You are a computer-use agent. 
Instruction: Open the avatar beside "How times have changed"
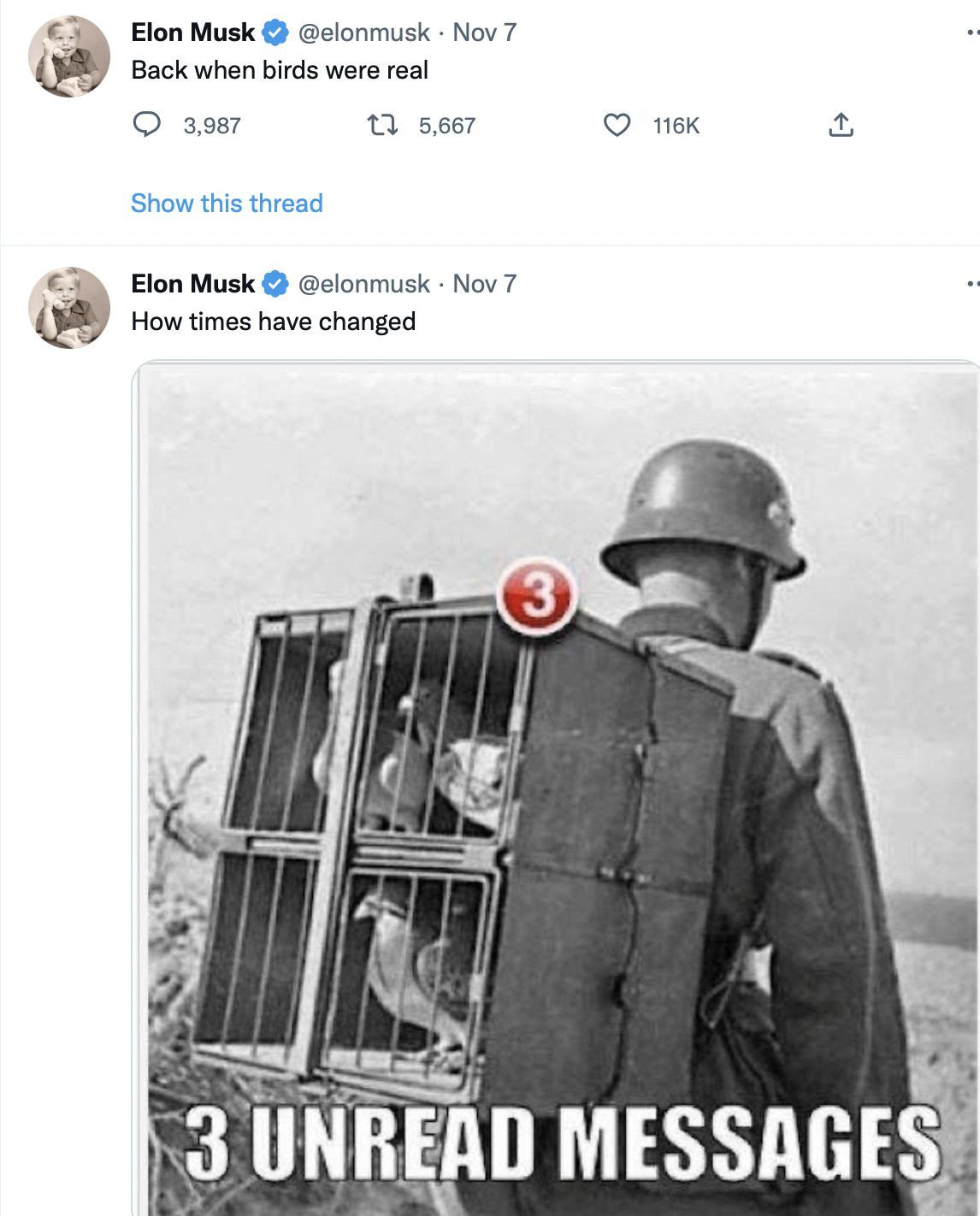coord(69,307)
